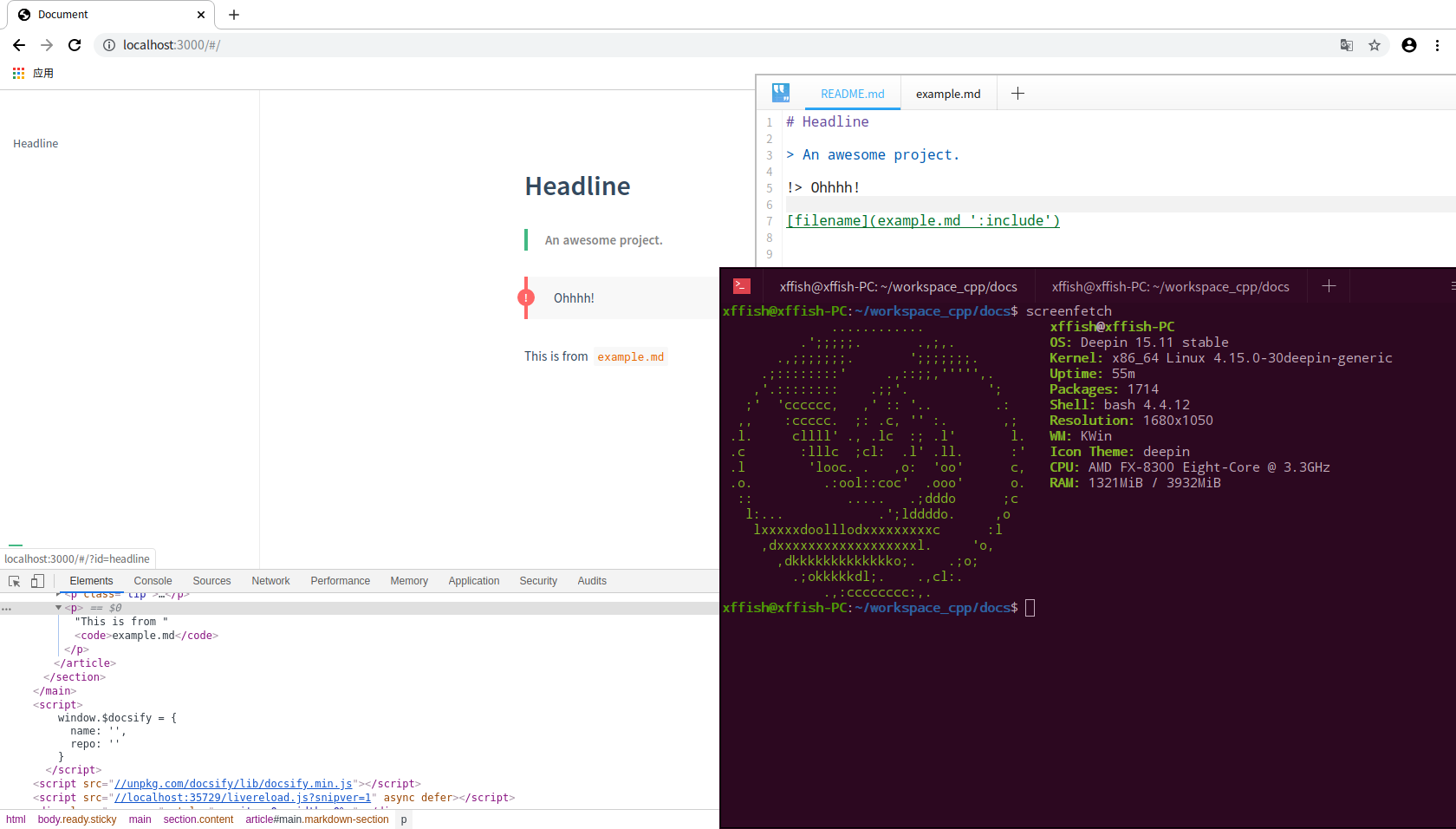Click the bookmarks bar apps label

coord(43,74)
